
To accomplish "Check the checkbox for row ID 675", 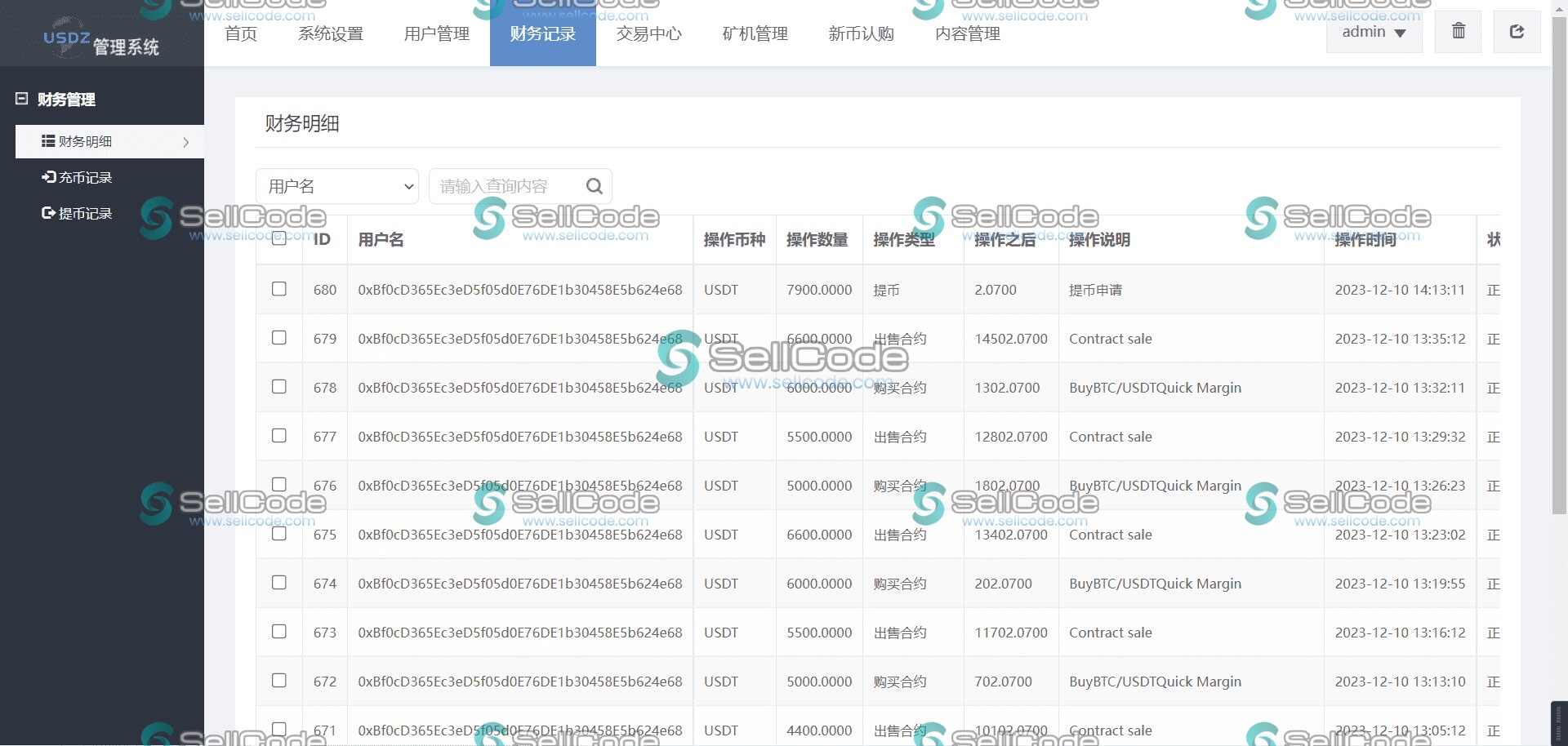I will tap(279, 533).
